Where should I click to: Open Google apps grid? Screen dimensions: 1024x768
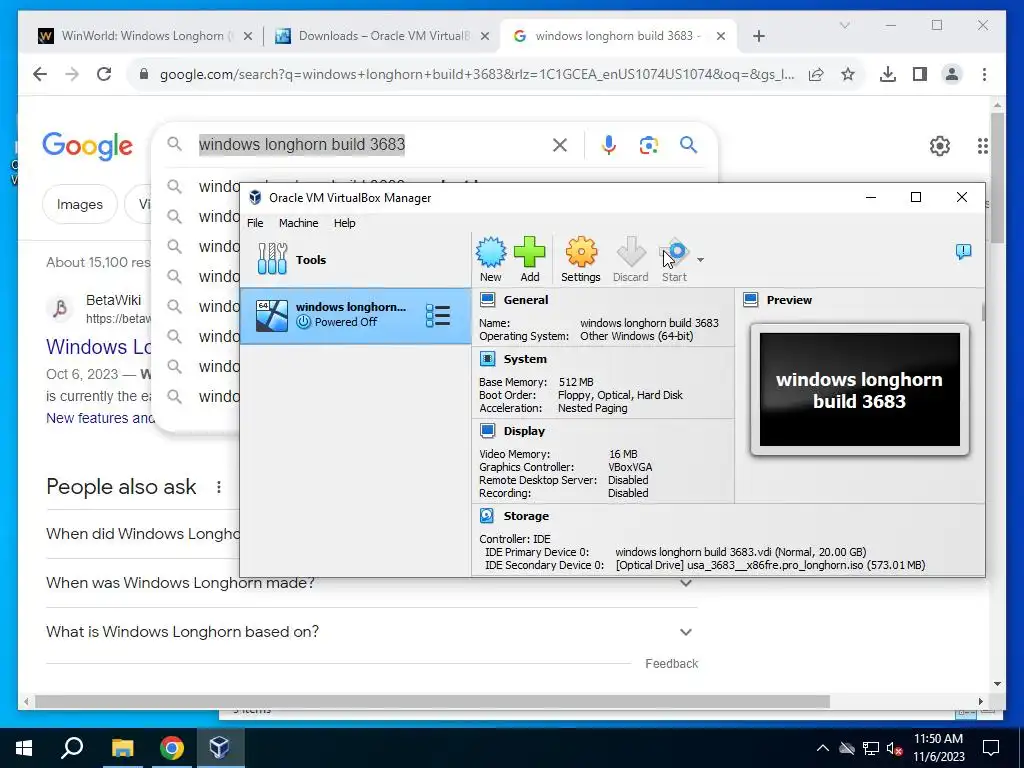coord(982,146)
